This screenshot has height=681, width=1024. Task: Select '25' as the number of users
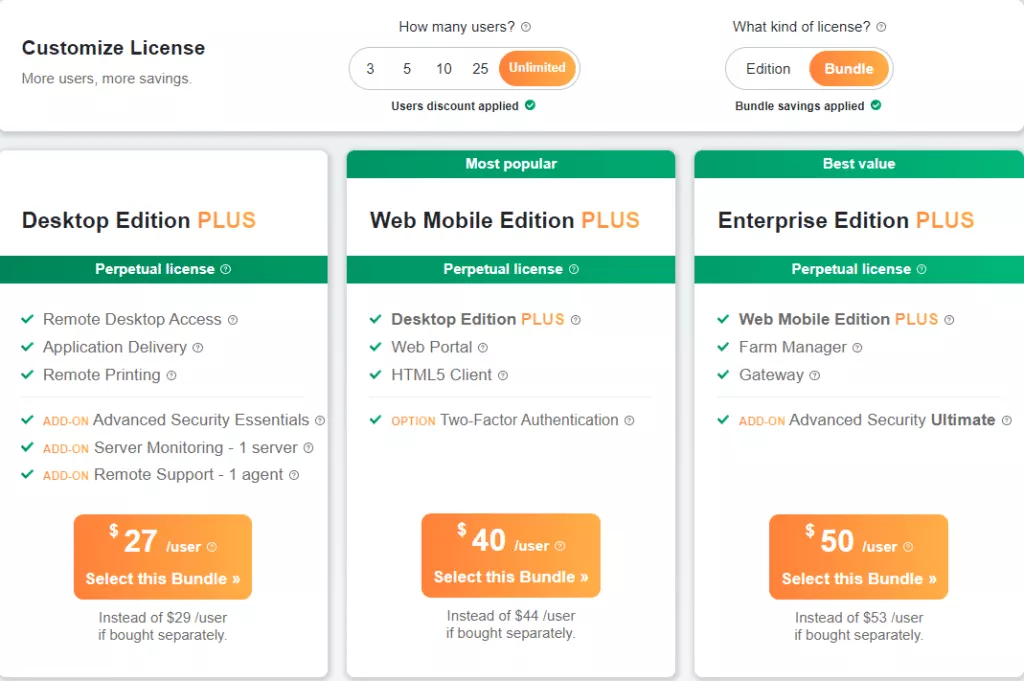(480, 68)
